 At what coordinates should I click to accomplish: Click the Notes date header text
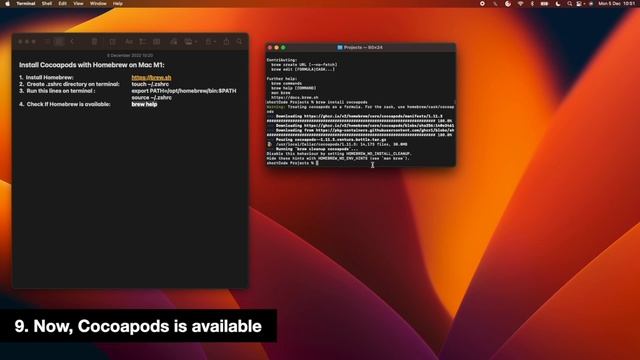[130, 55]
